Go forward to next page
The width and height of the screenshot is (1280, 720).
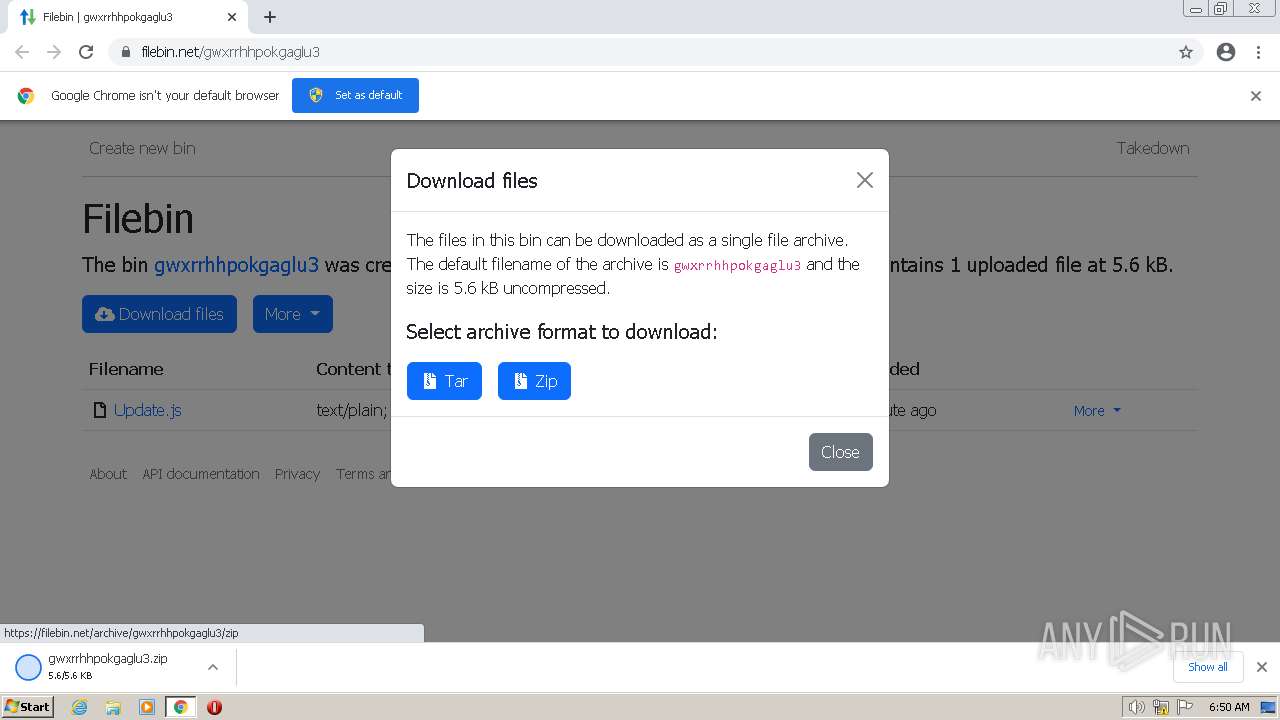pos(54,52)
